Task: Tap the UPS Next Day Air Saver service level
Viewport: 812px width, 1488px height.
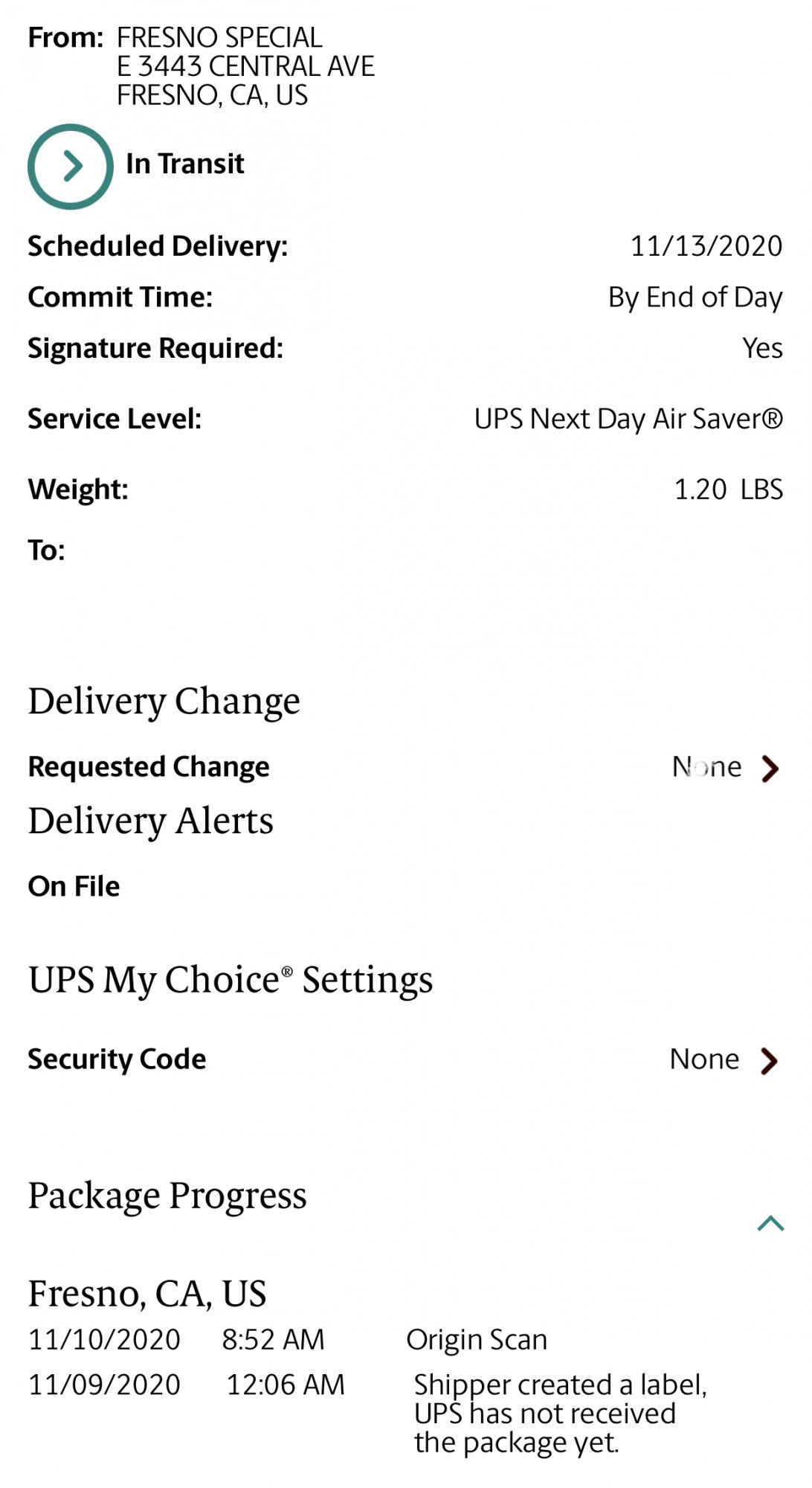Action: point(628,419)
